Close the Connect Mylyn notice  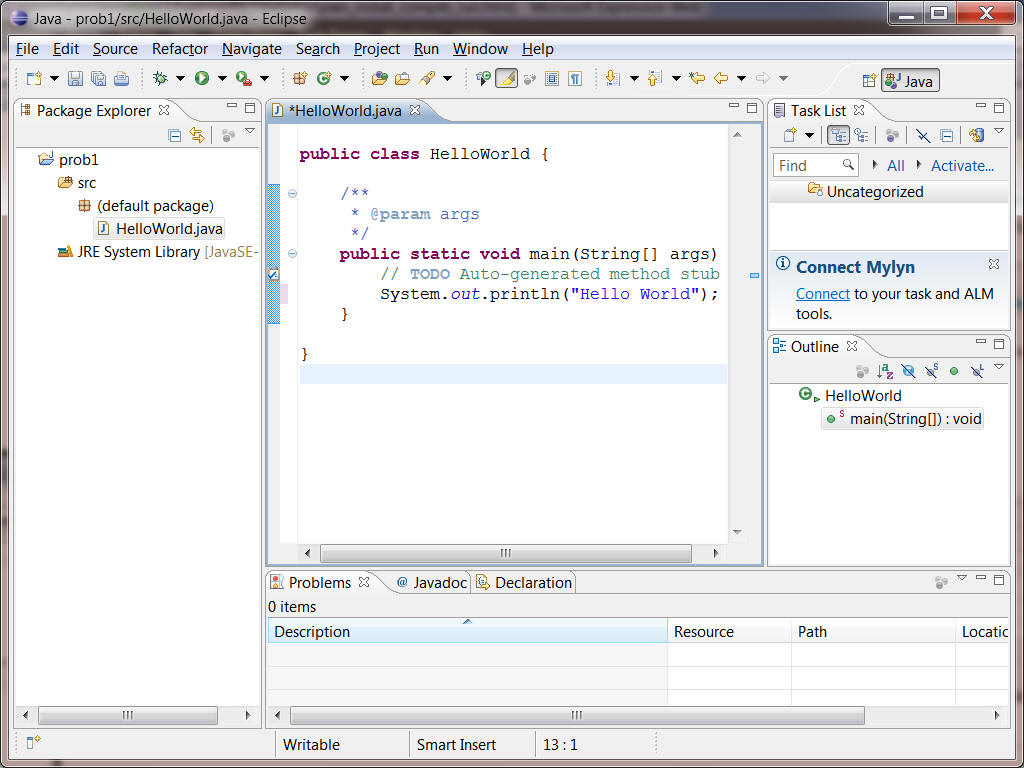(993, 264)
